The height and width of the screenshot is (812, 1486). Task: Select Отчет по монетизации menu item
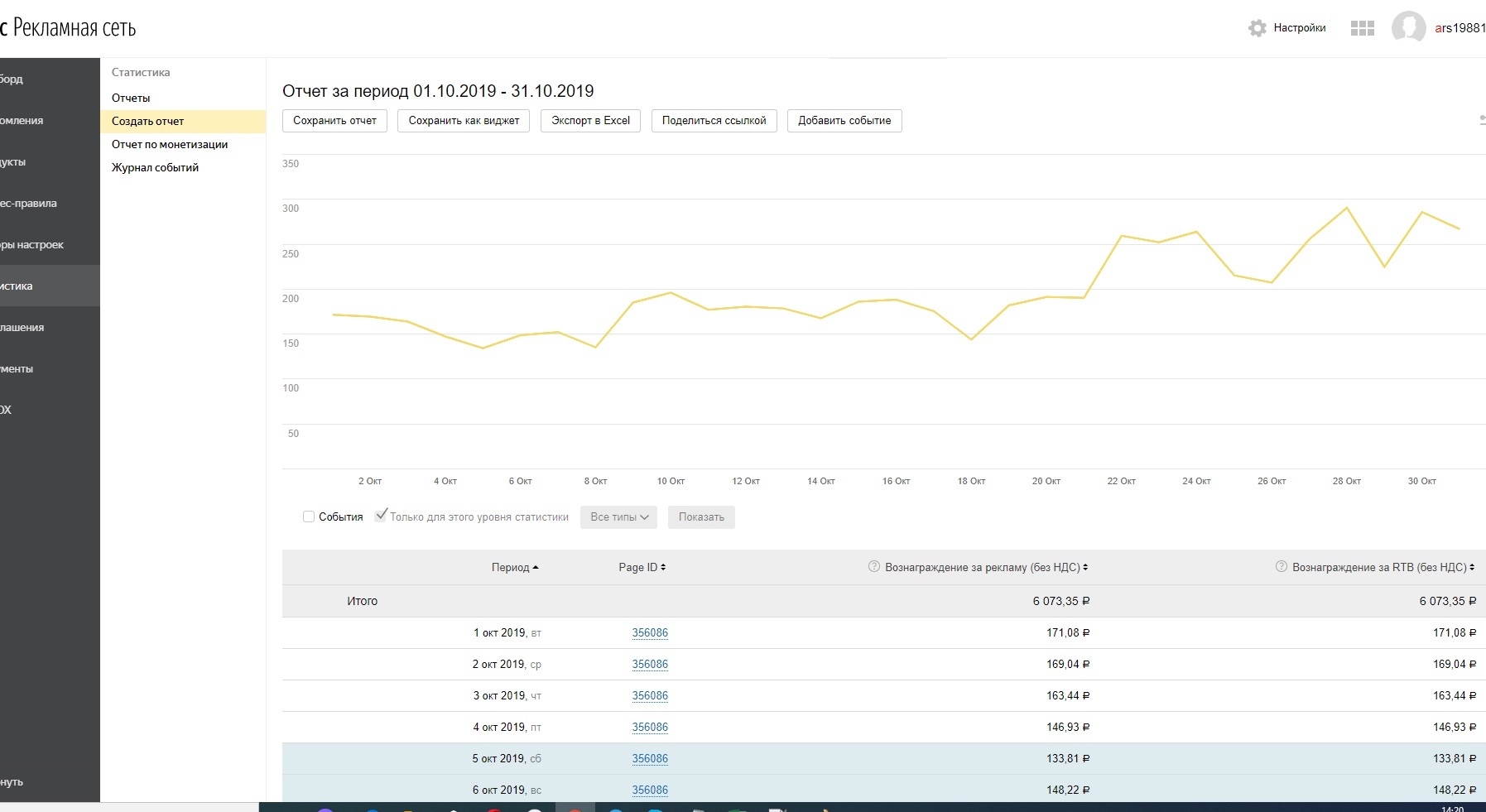(x=170, y=144)
